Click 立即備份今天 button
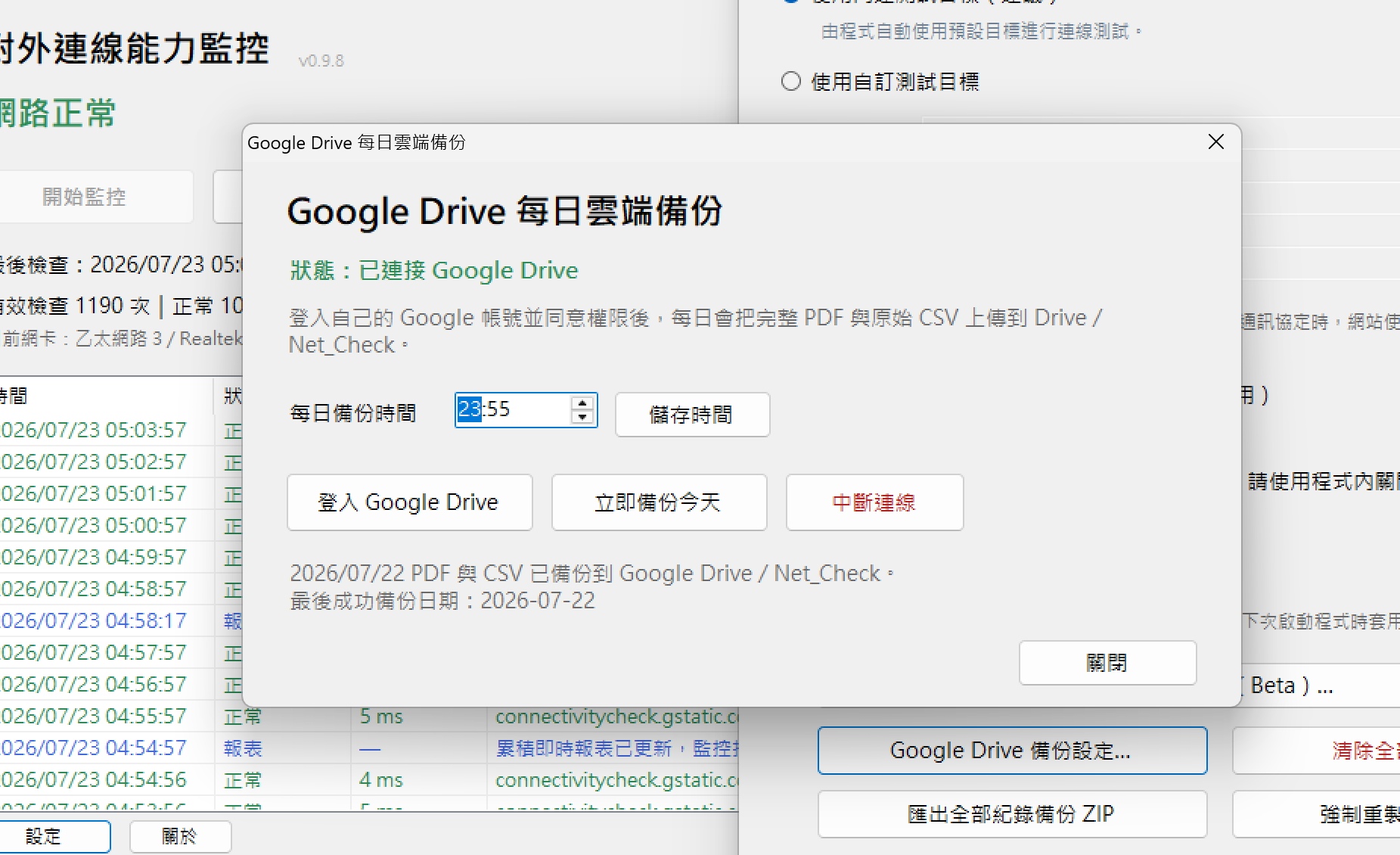 (659, 502)
